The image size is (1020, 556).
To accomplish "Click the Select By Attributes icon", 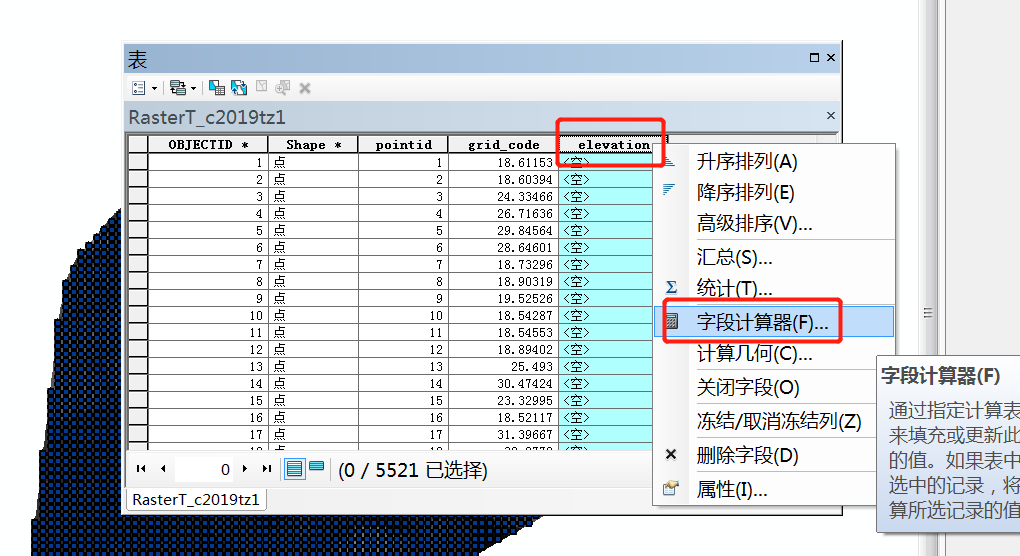I will [217, 88].
